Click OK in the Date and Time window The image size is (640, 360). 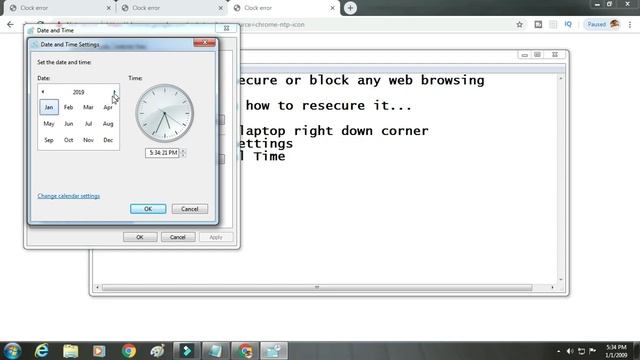[x=140, y=237]
